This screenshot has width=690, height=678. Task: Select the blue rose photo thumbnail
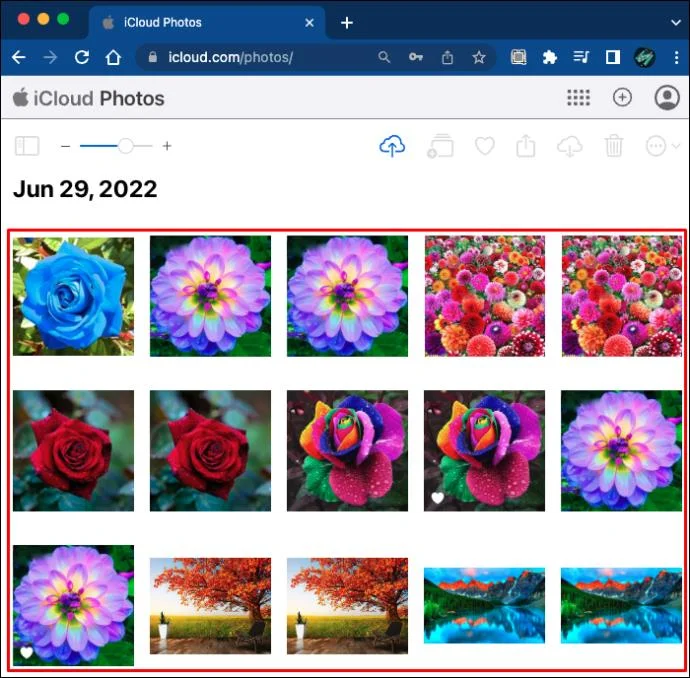[x=73, y=297]
